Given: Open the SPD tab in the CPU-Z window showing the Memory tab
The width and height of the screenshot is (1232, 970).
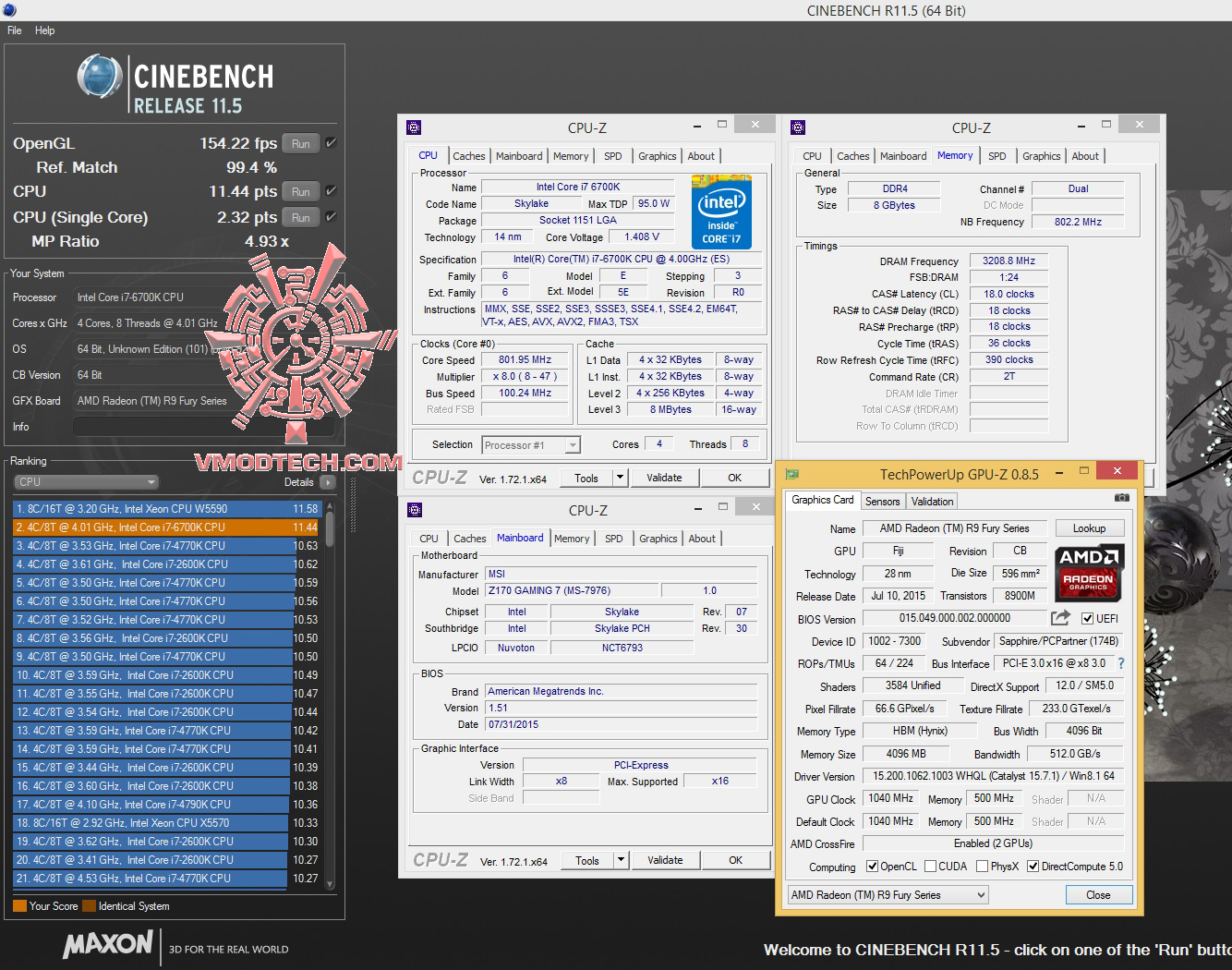Looking at the screenshot, I should coord(997,156).
